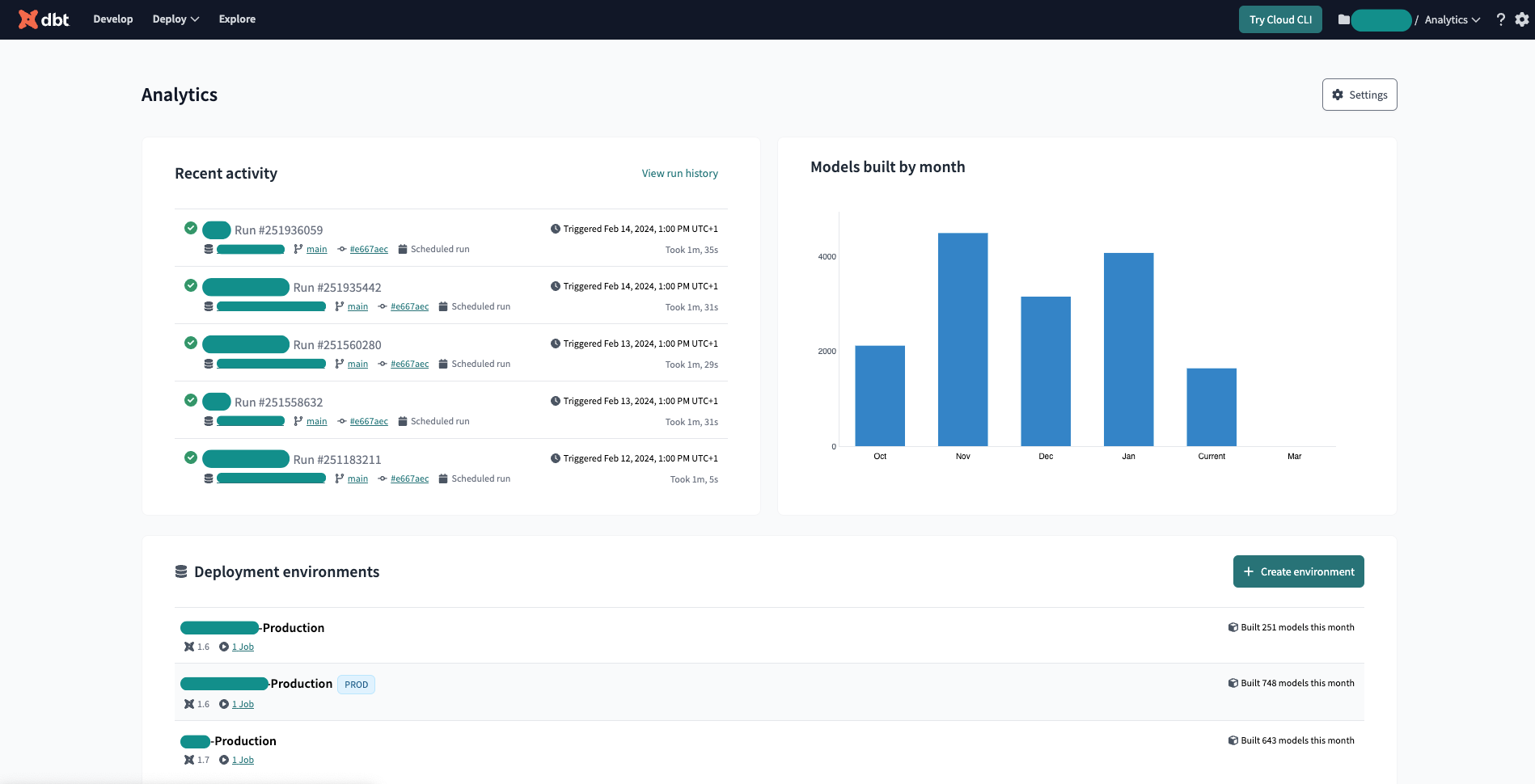
Task: Click the redacted account name pill in header
Action: point(1381,20)
